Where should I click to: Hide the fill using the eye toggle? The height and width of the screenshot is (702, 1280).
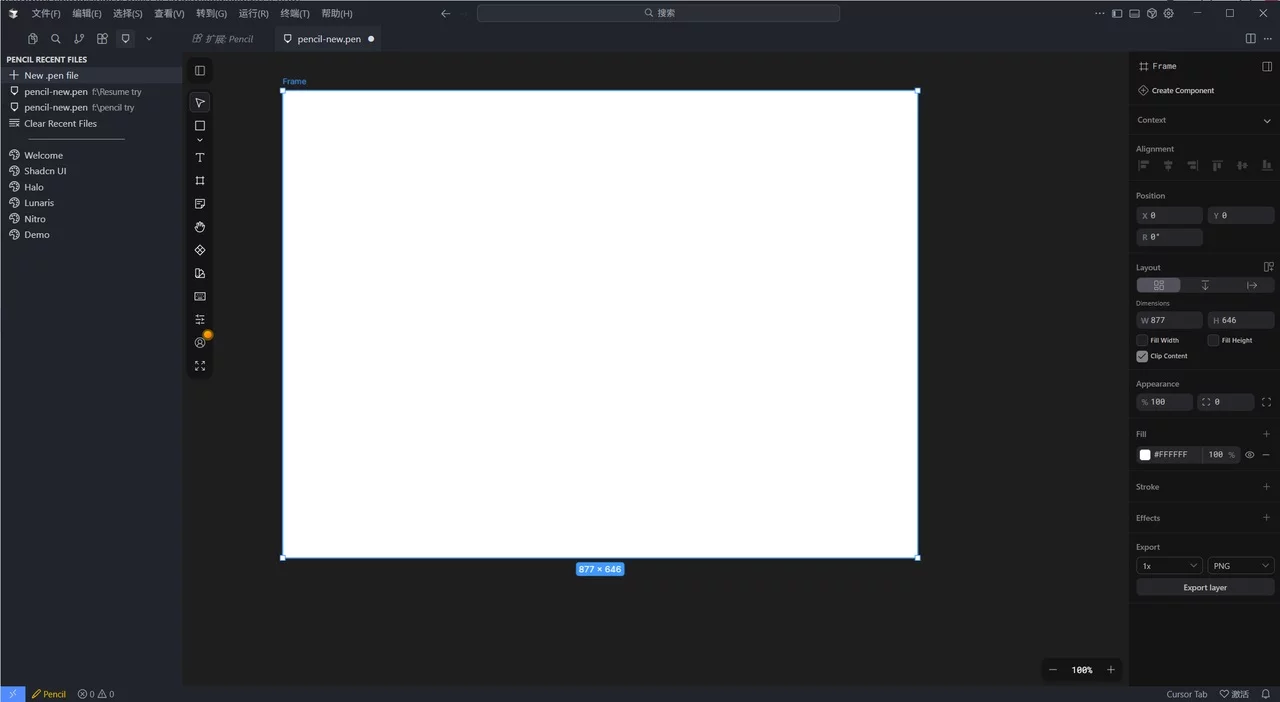pyautogui.click(x=1249, y=454)
